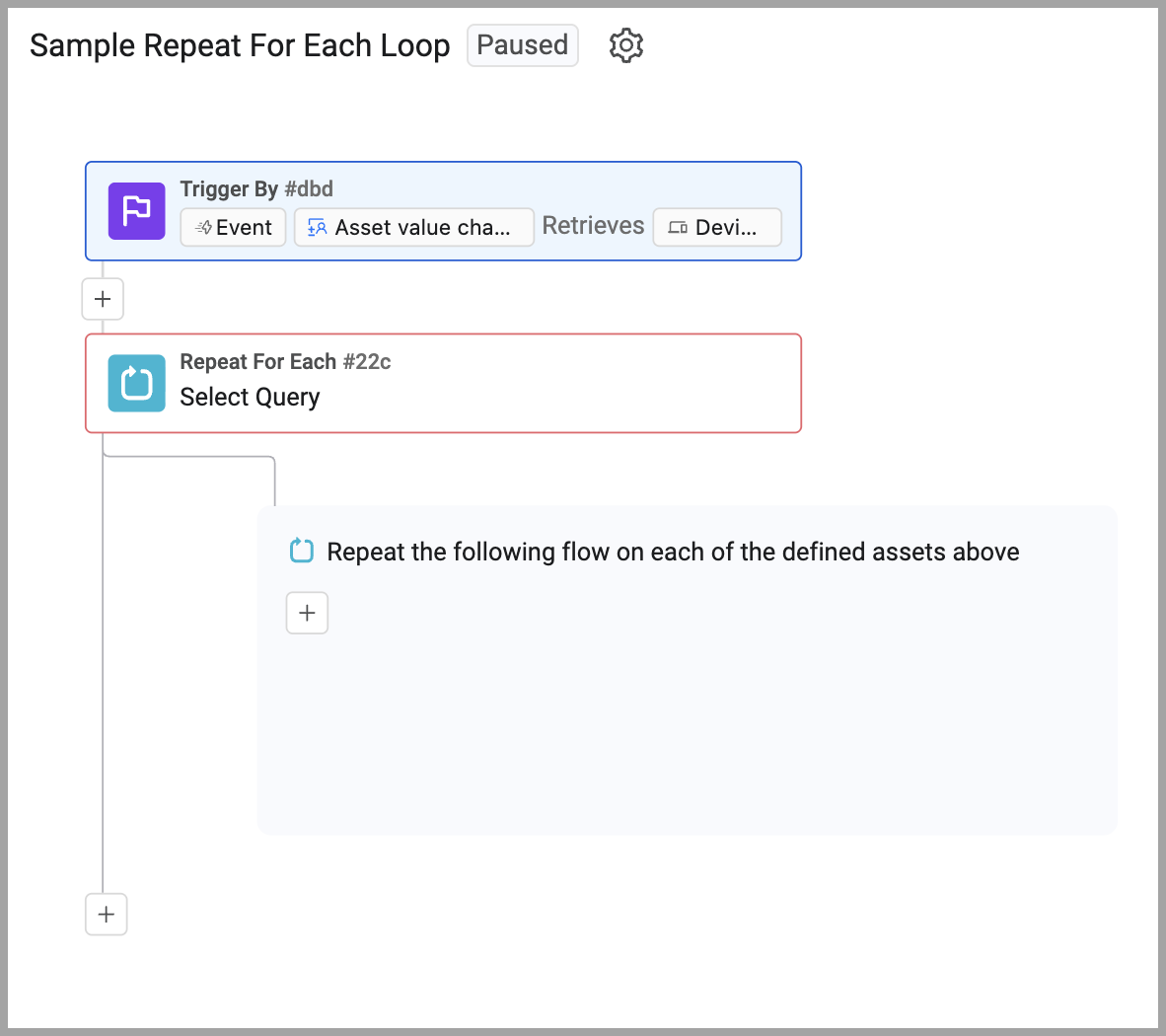Open the Select Query selector
The width and height of the screenshot is (1166, 1036).
tap(250, 398)
